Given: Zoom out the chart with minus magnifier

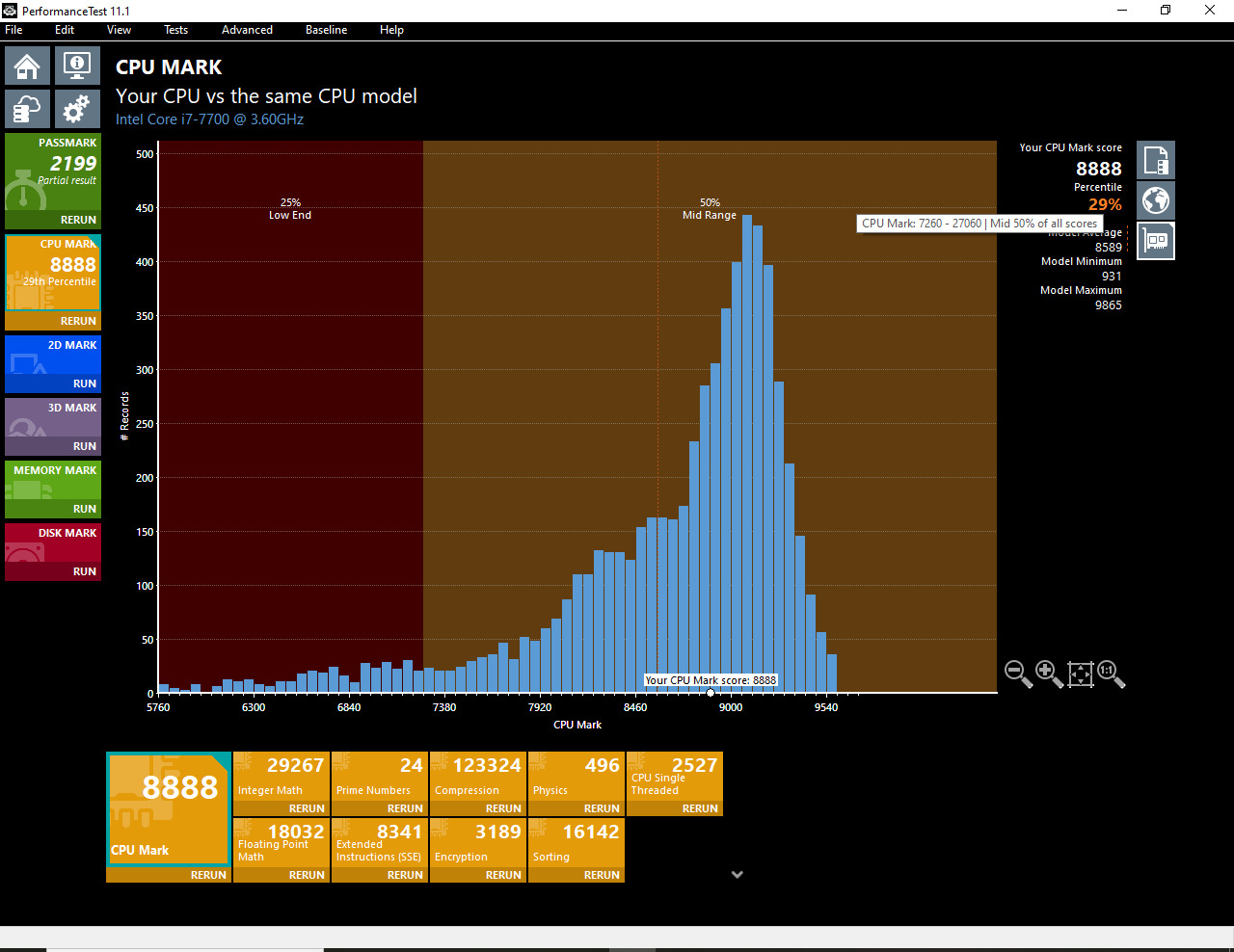Looking at the screenshot, I should 1018,674.
